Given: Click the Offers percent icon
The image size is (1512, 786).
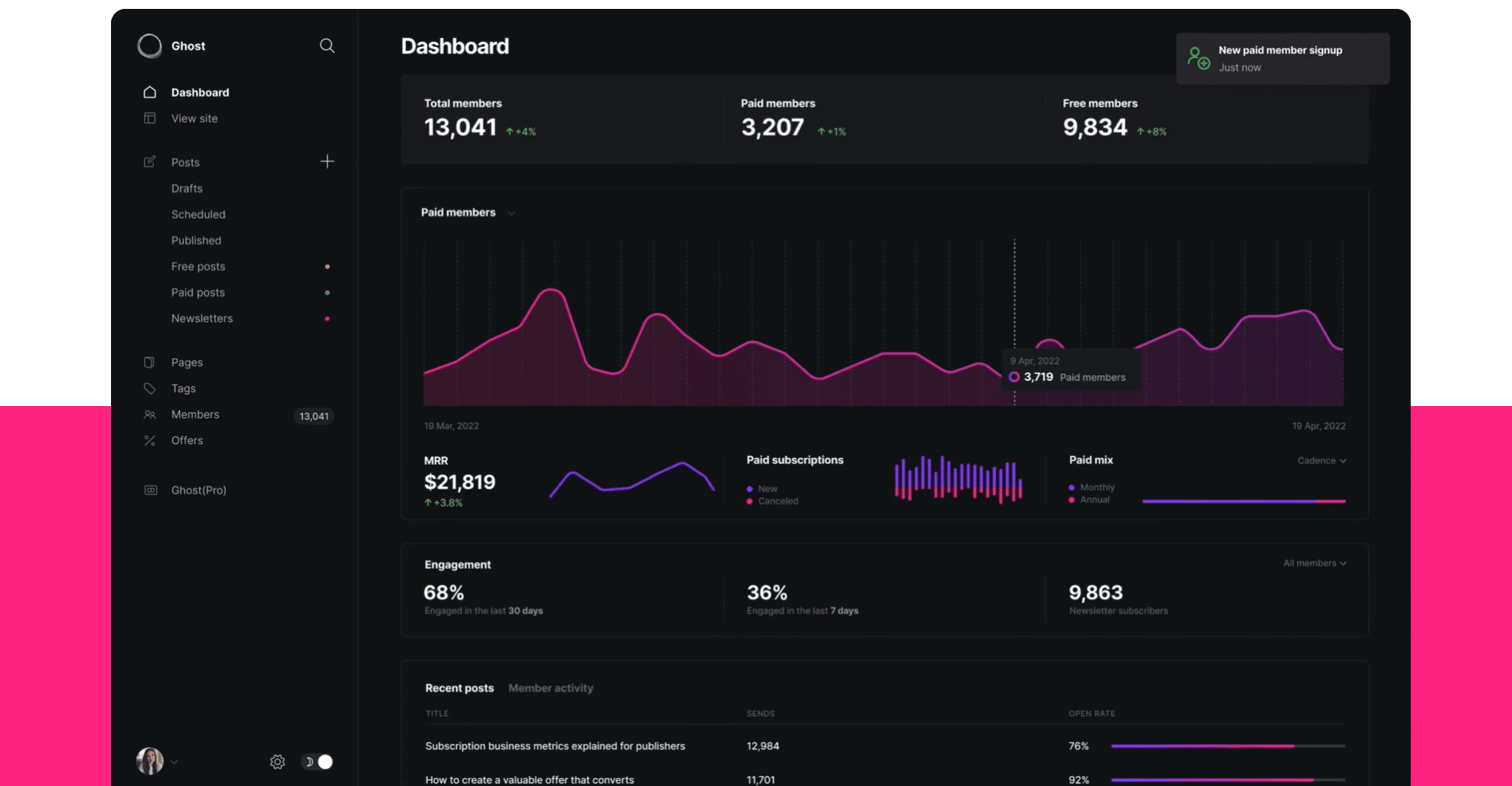Looking at the screenshot, I should point(150,441).
